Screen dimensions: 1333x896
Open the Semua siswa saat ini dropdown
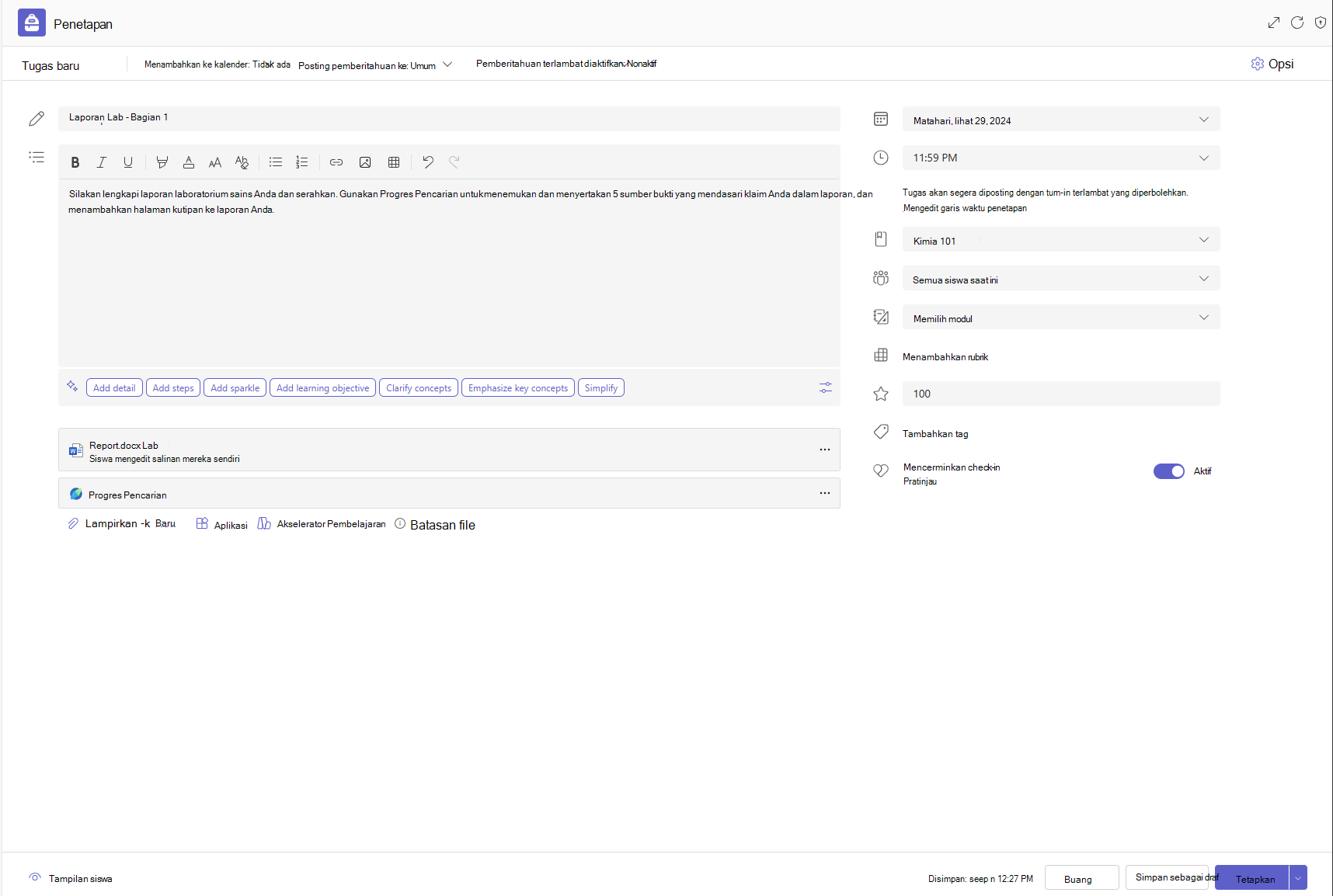coord(1061,279)
